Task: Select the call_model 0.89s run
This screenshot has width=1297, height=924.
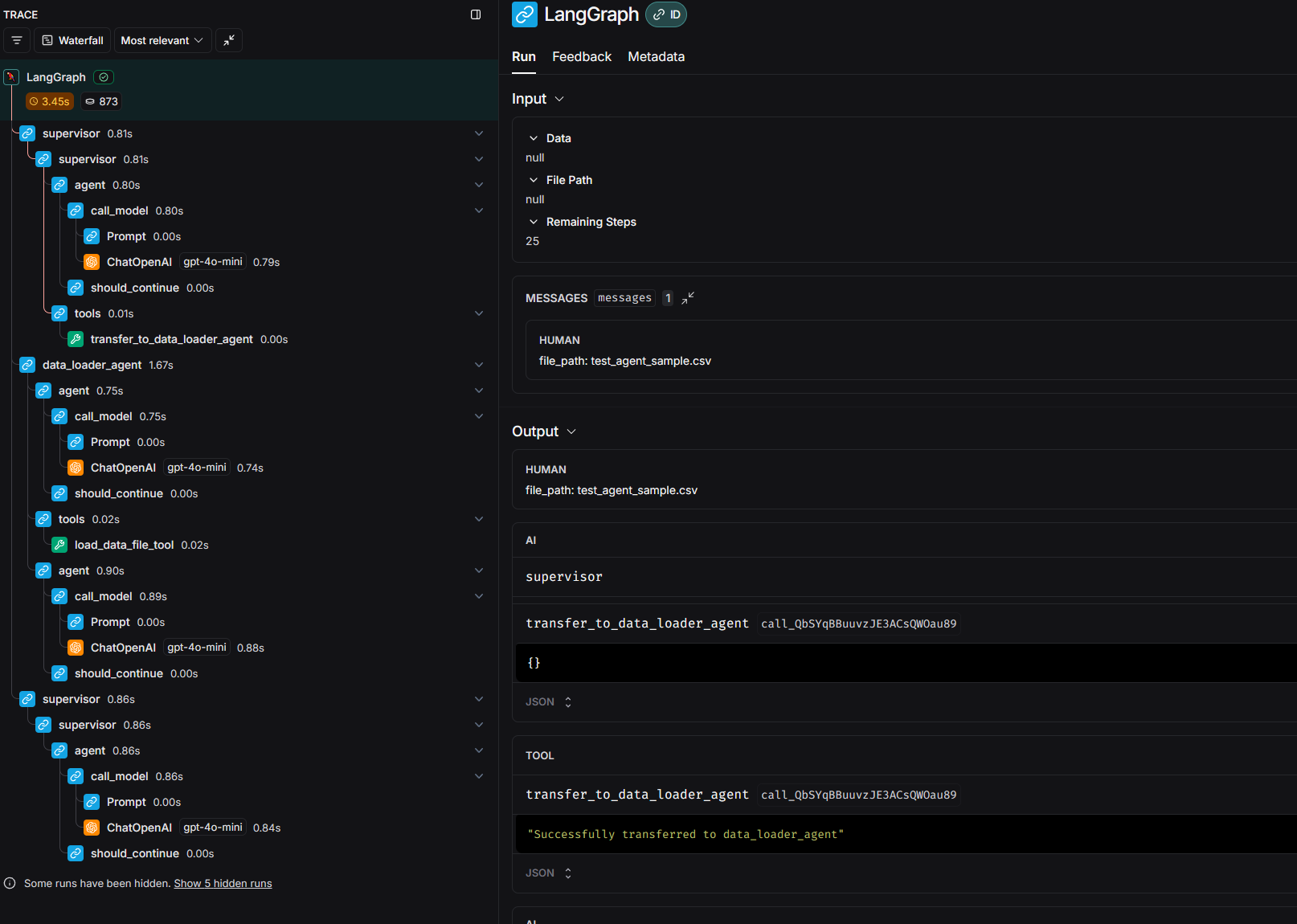Action: pyautogui.click(x=249, y=596)
